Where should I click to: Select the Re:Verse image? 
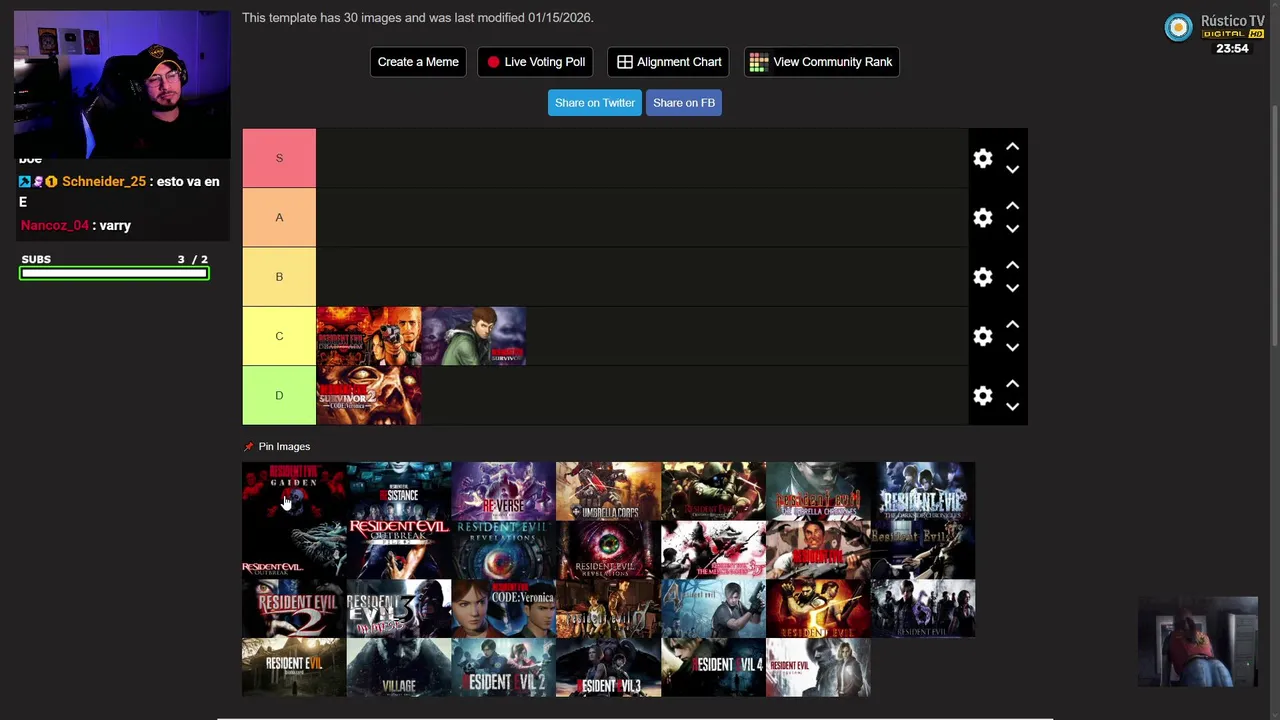[x=504, y=491]
